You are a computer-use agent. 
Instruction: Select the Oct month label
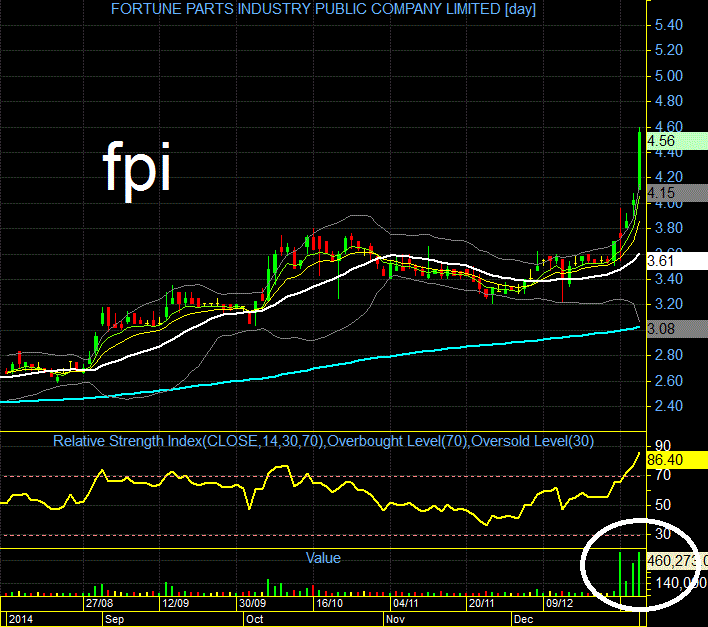[x=254, y=619]
